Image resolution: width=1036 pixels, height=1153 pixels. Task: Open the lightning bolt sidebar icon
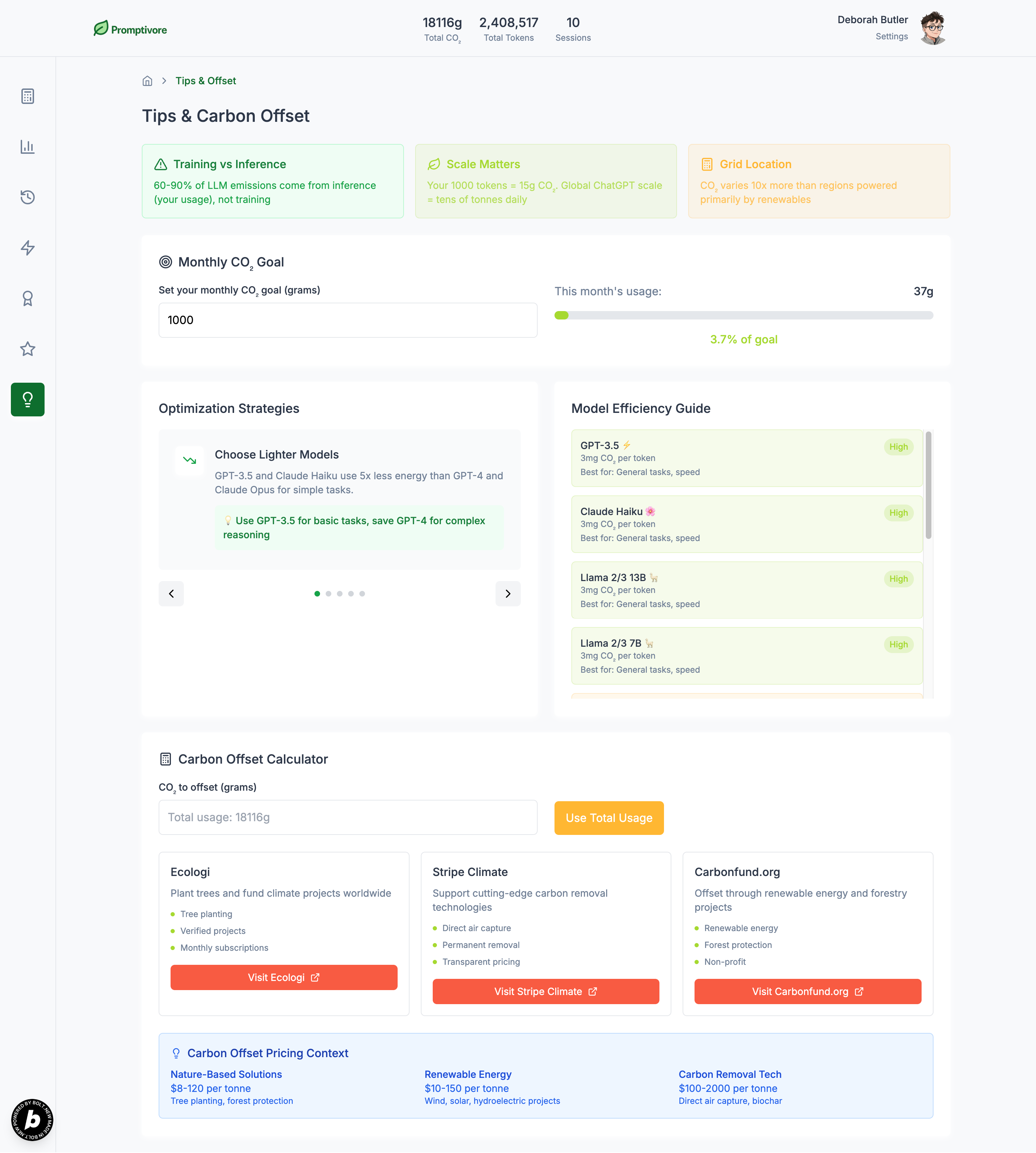click(x=27, y=248)
